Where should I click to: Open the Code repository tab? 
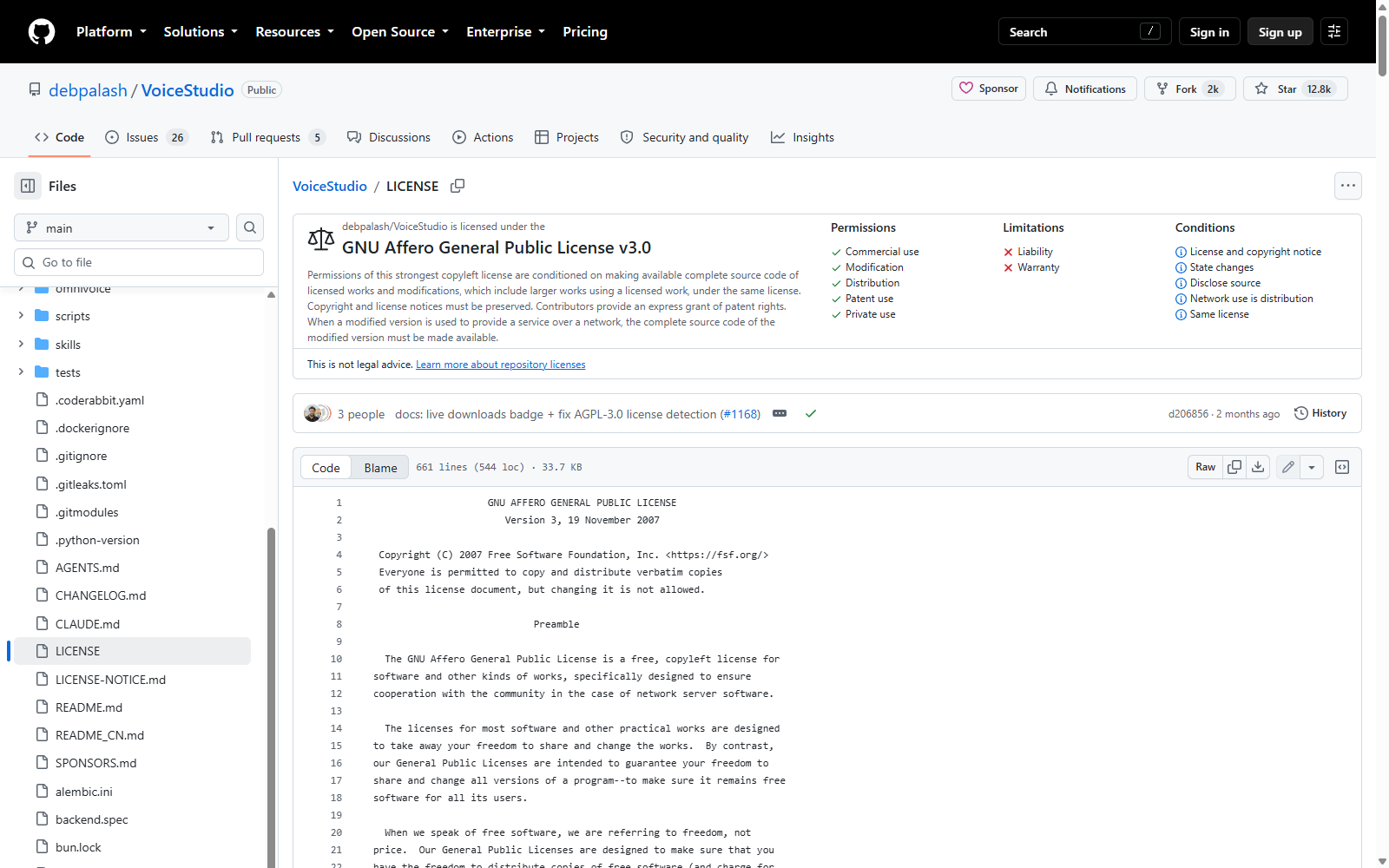pos(59,137)
